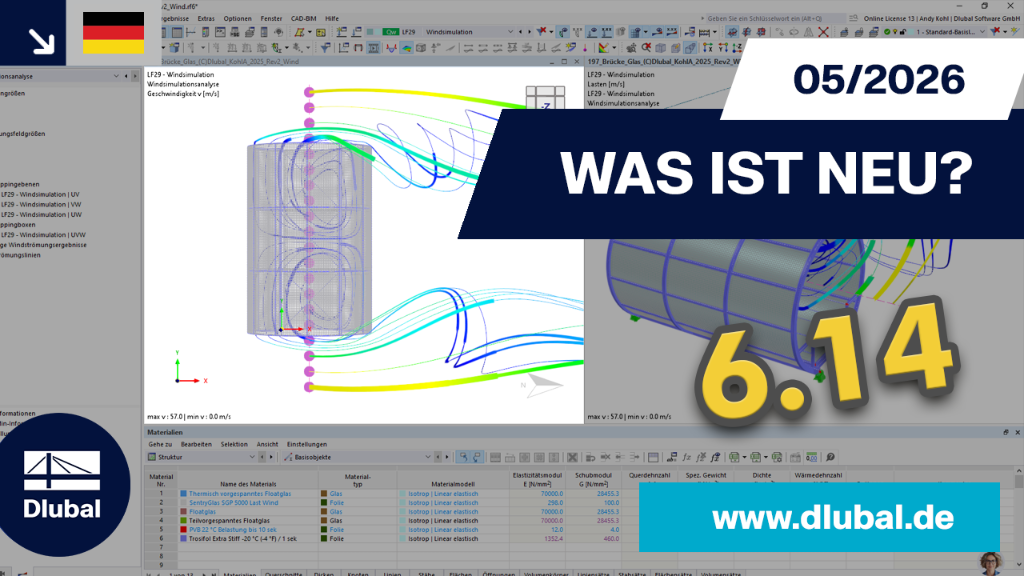Click green swatch of Teilvorgespanntes Floatglas
The image size is (1024, 576).
(x=184, y=520)
